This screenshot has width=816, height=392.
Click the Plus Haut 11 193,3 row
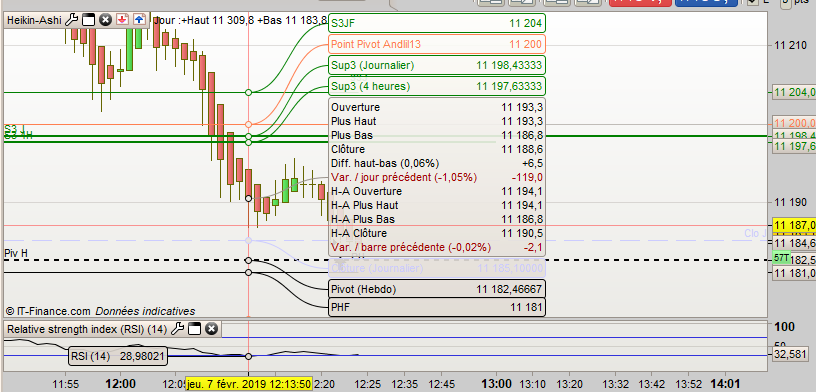[437, 121]
